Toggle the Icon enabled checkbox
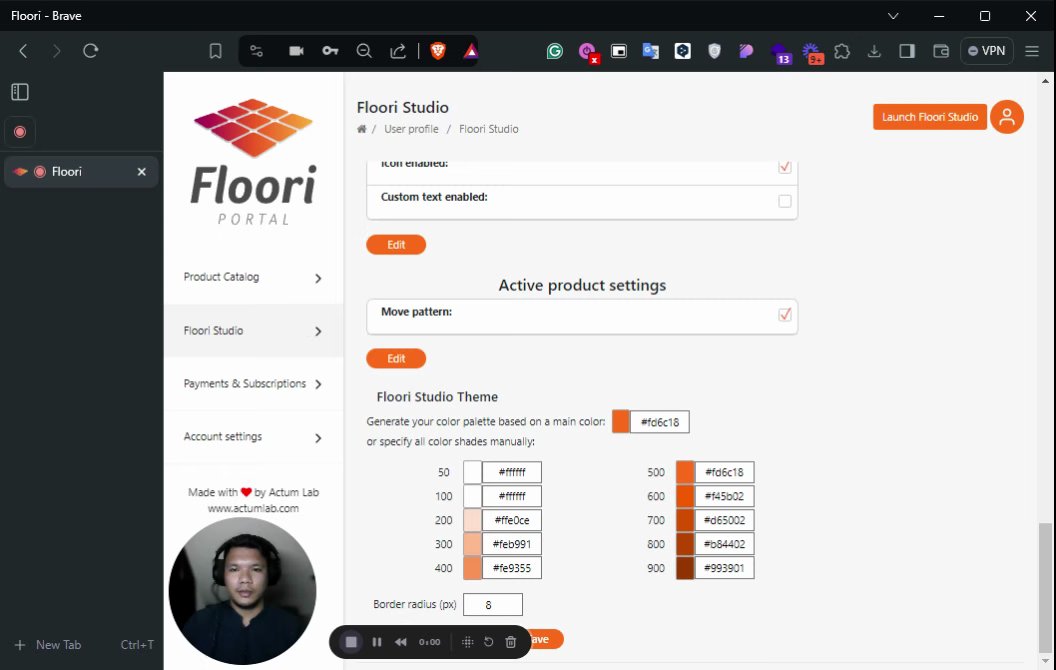1056x670 pixels. (x=785, y=166)
